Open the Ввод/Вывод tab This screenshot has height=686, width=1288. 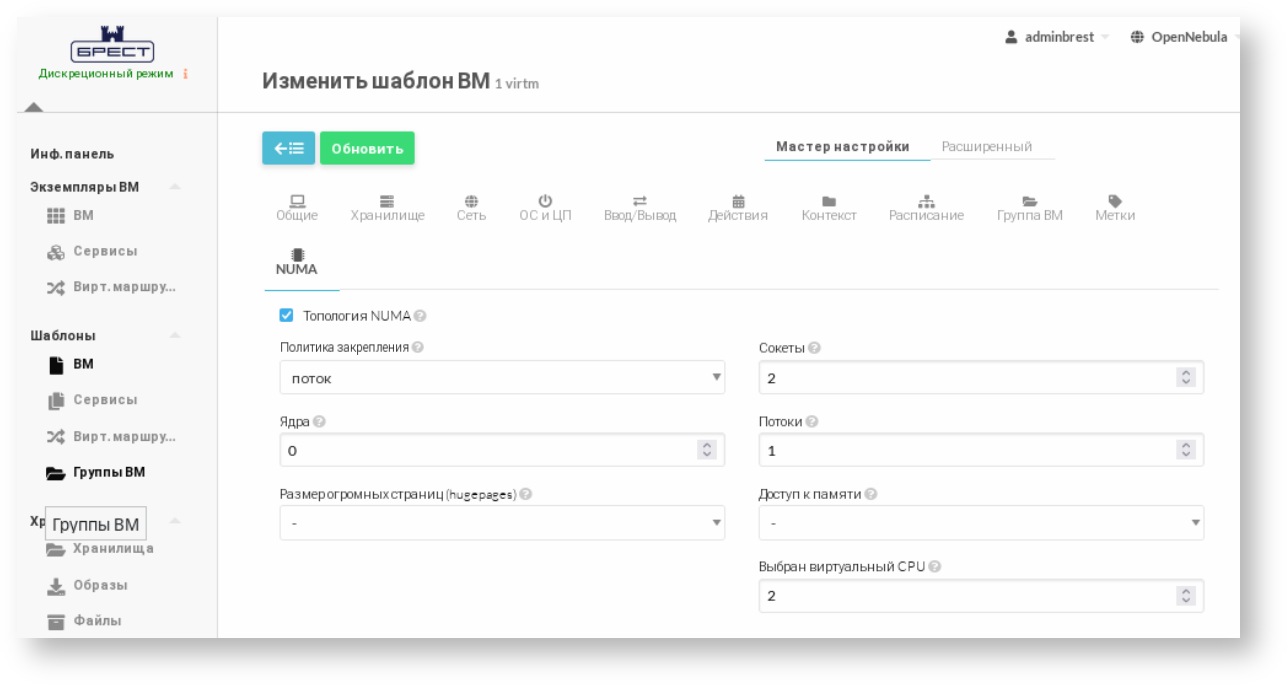coord(640,208)
